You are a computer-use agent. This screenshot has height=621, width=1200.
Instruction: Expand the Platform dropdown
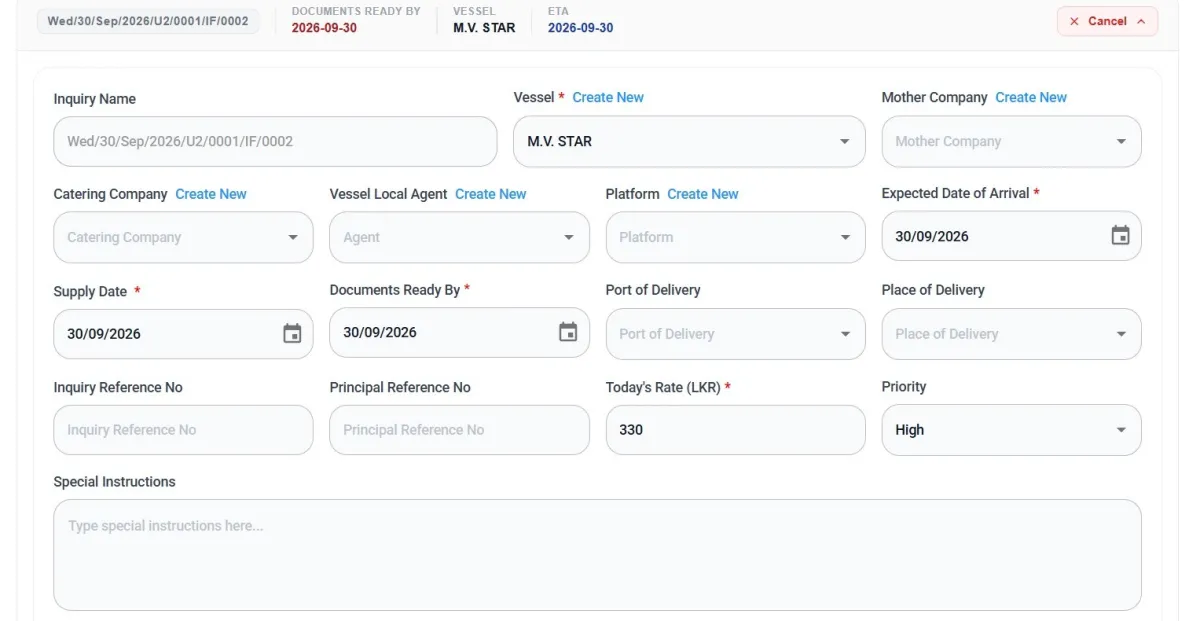(x=735, y=238)
